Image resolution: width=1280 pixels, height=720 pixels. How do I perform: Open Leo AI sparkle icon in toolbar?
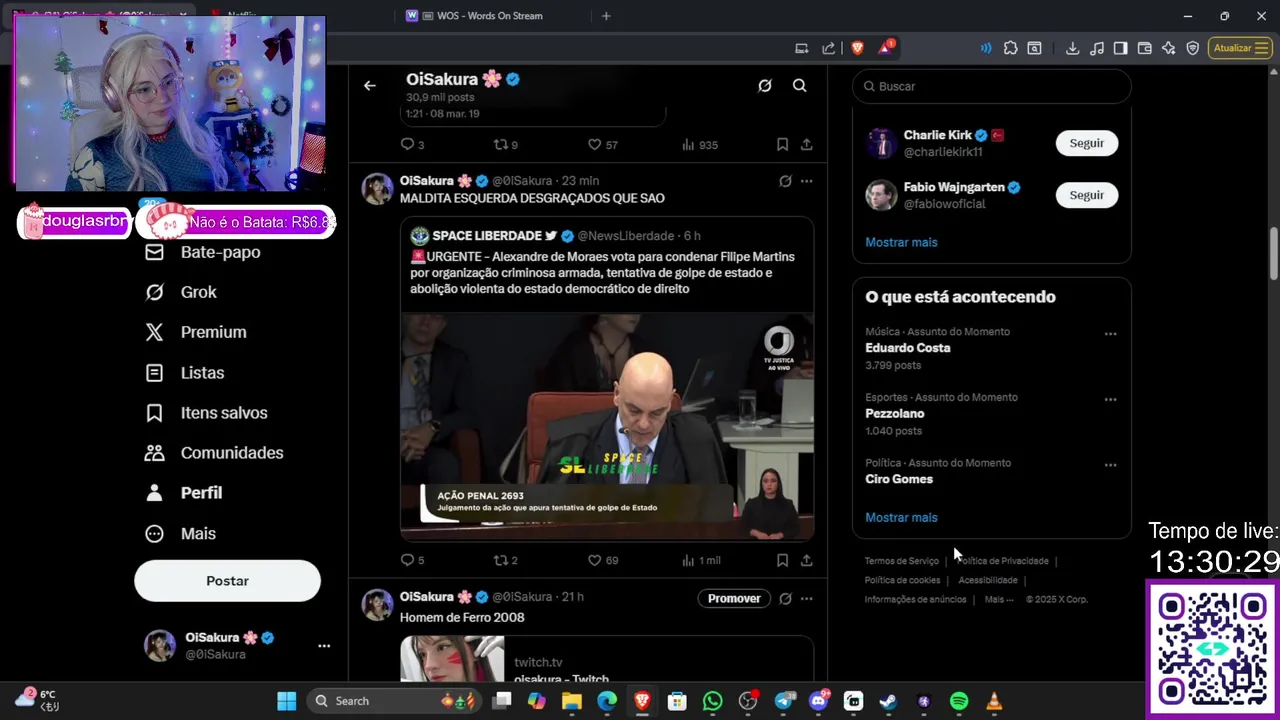pos(1168,48)
